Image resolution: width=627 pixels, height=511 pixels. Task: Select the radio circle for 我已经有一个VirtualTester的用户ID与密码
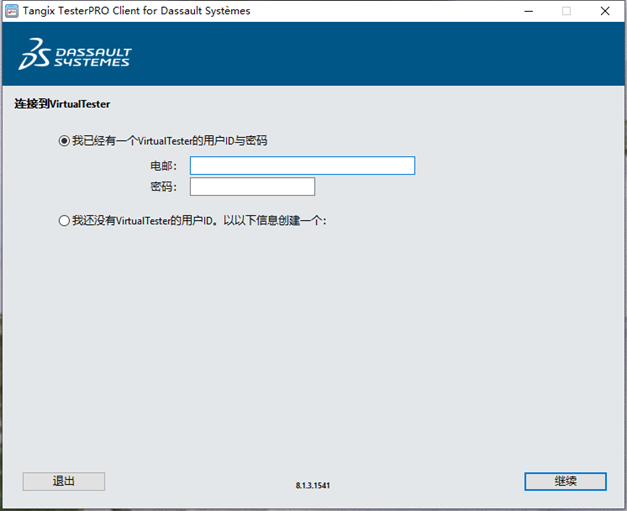(x=65, y=141)
